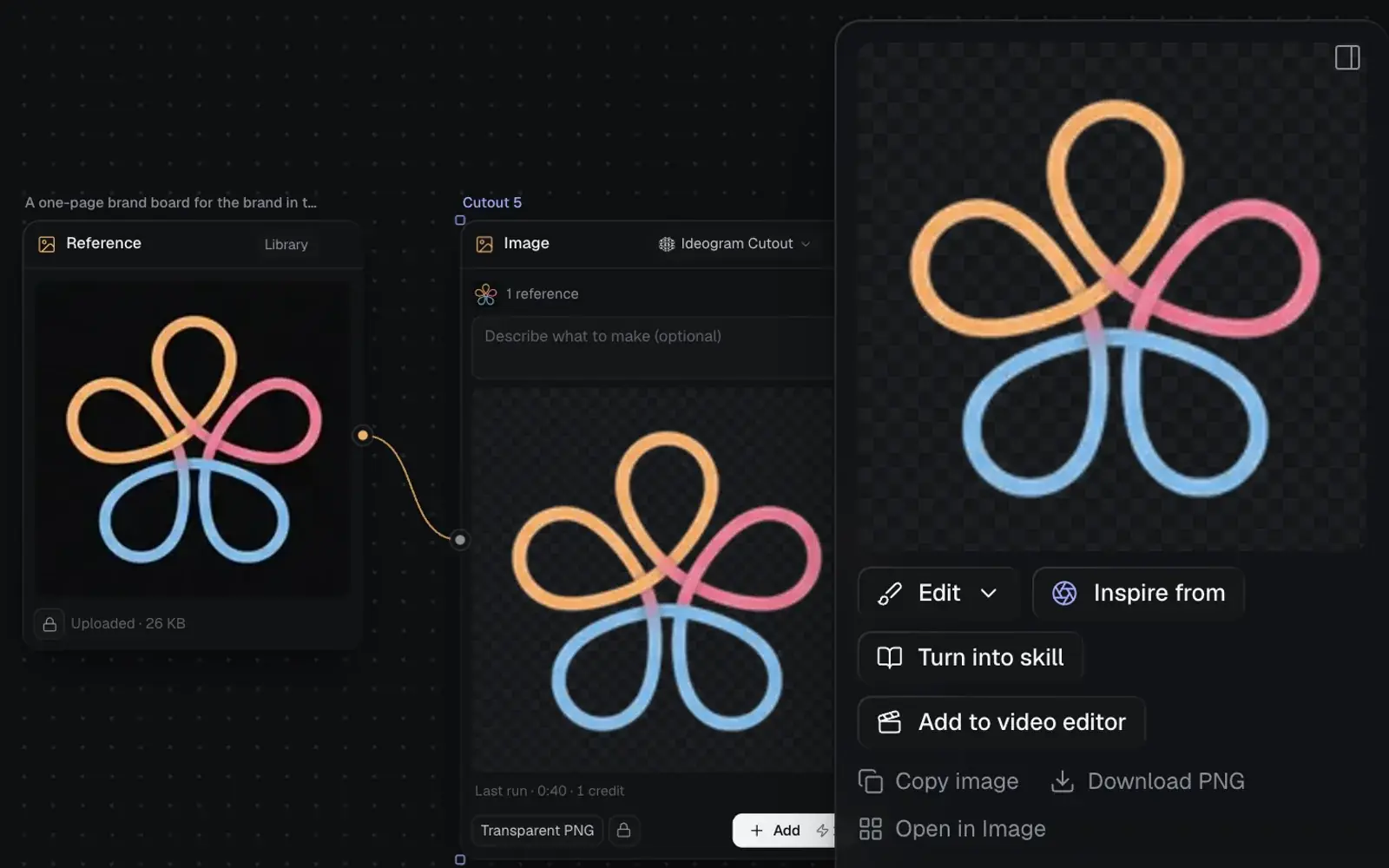This screenshot has height=868, width=1389.
Task: Click the Image node picture icon
Action: (x=484, y=244)
